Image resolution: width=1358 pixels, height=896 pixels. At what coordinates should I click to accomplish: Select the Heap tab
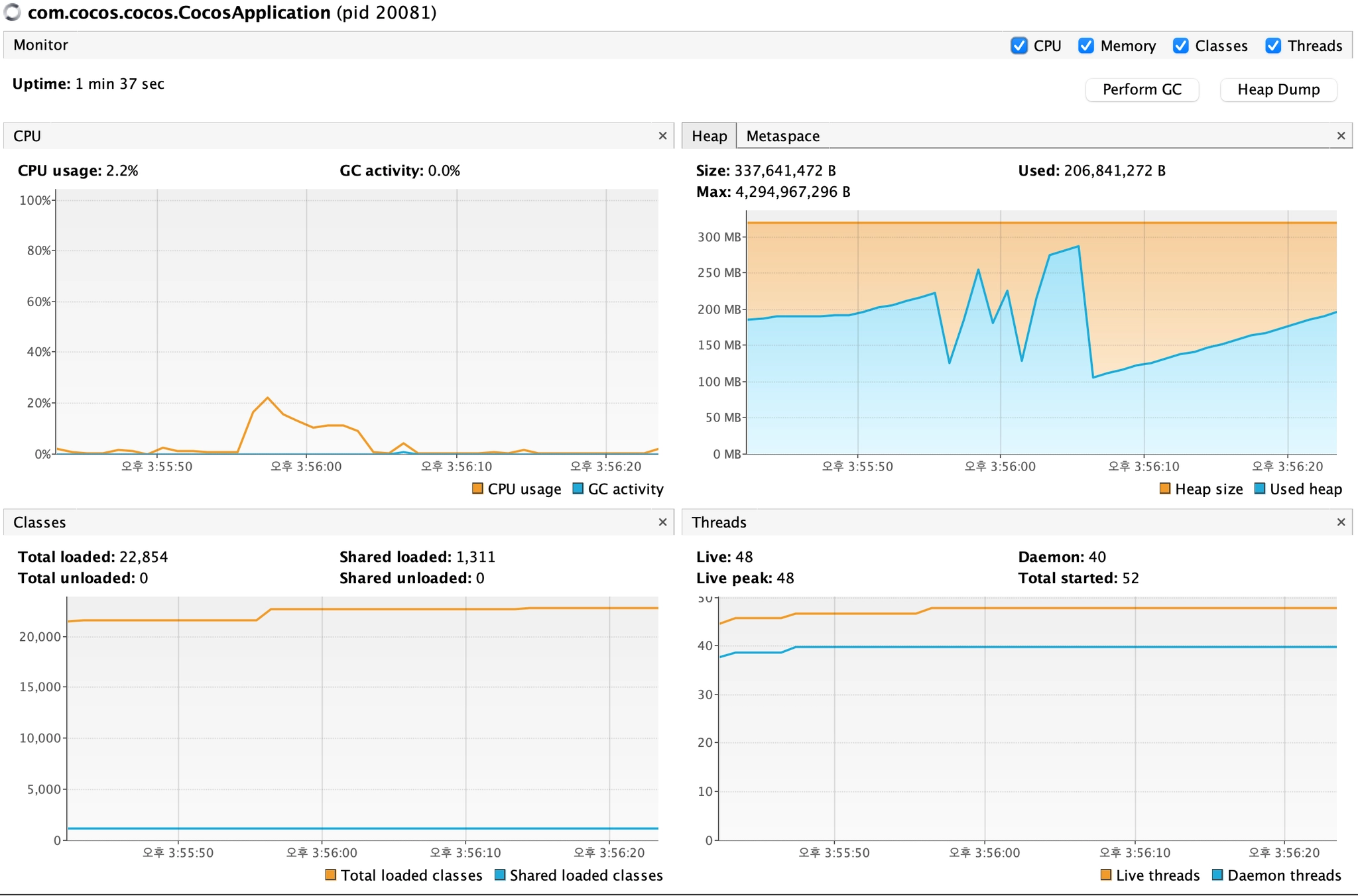[x=709, y=136]
